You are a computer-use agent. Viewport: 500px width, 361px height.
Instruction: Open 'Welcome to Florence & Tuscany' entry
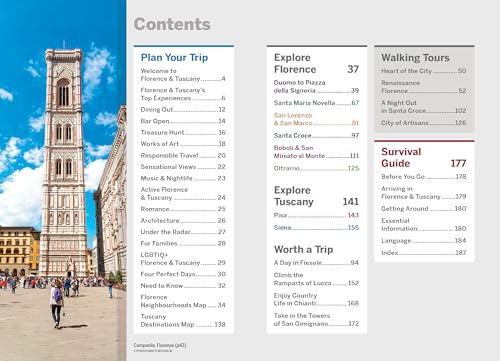pyautogui.click(x=183, y=75)
